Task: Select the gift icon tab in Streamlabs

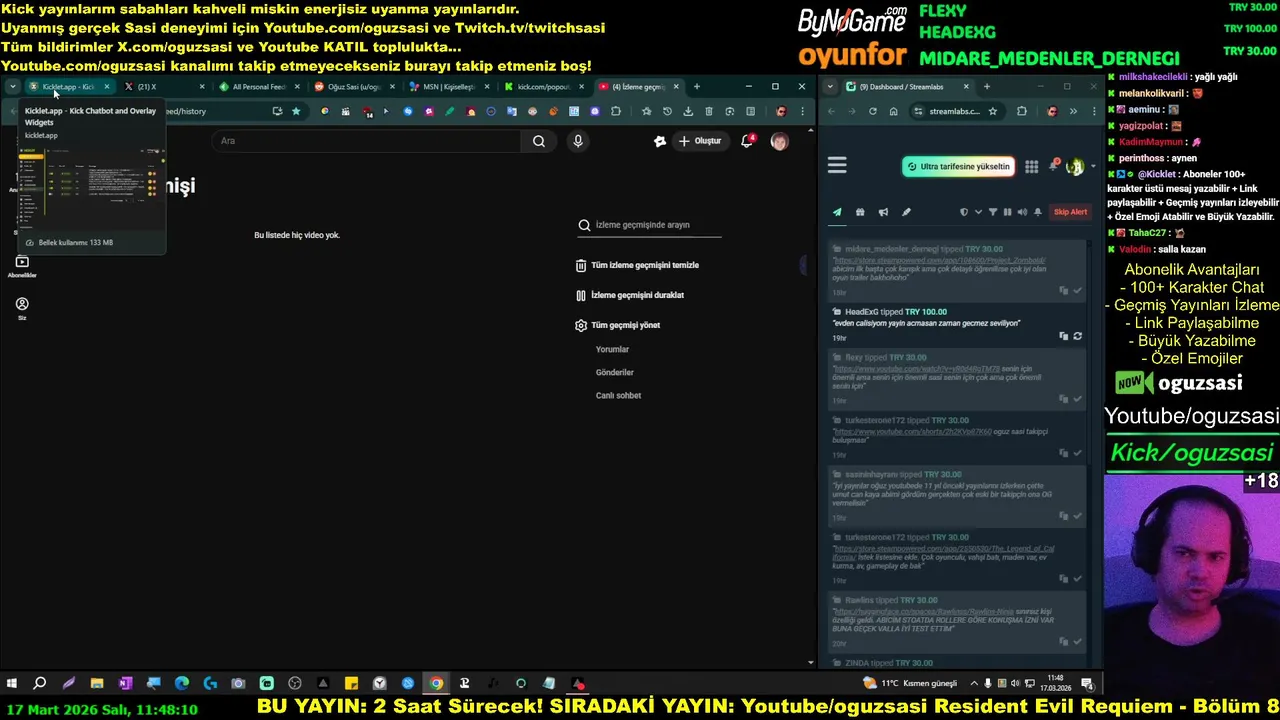Action: [860, 212]
